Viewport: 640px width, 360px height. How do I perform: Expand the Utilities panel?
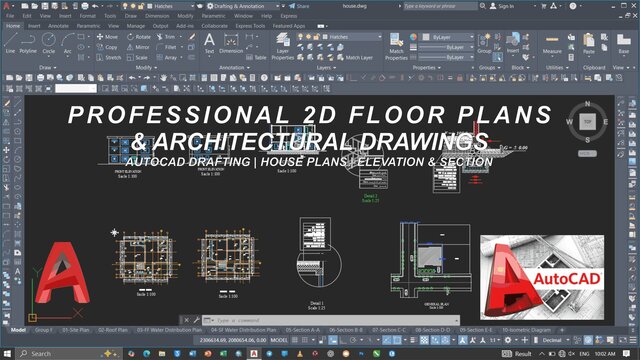point(557,67)
